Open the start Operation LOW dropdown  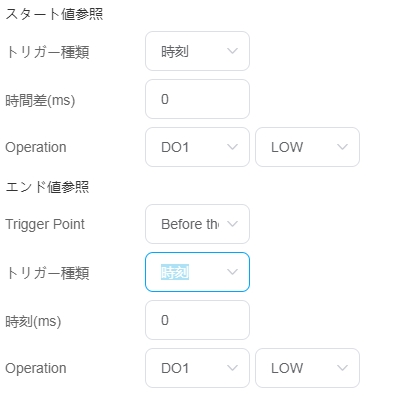[307, 147]
